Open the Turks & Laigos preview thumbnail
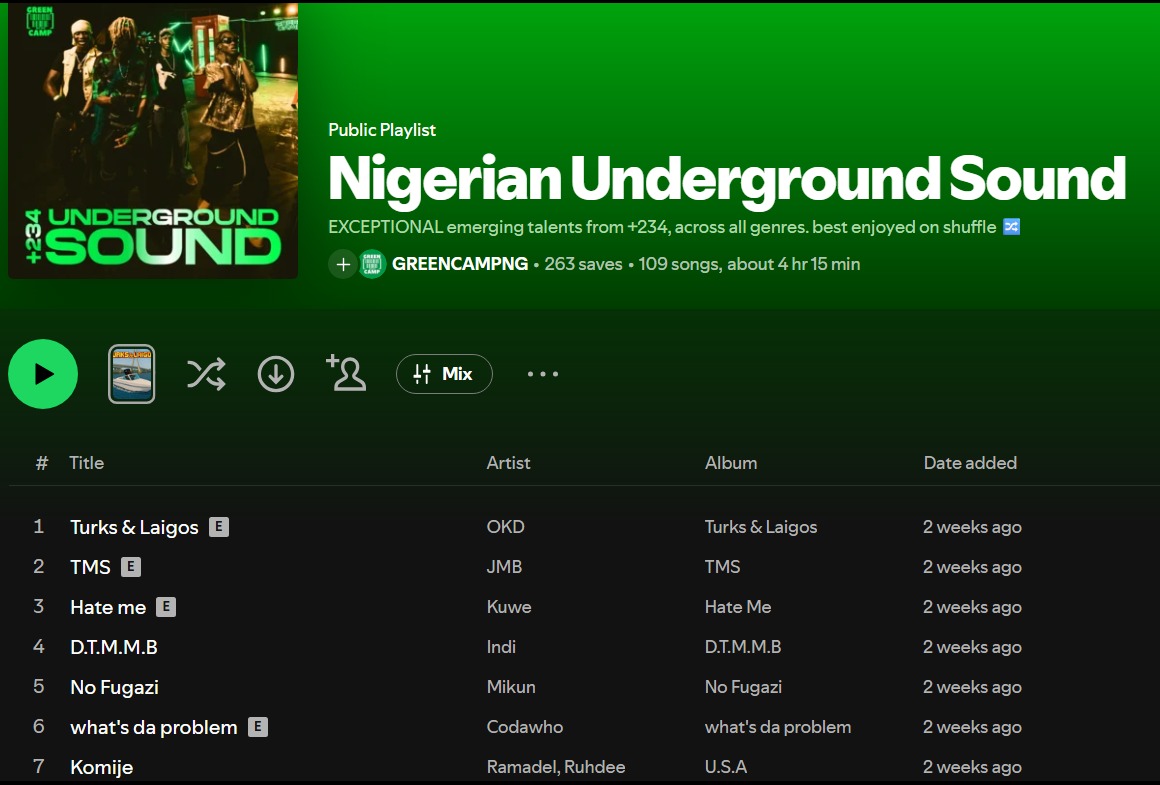The height and width of the screenshot is (785, 1160). 132,374
